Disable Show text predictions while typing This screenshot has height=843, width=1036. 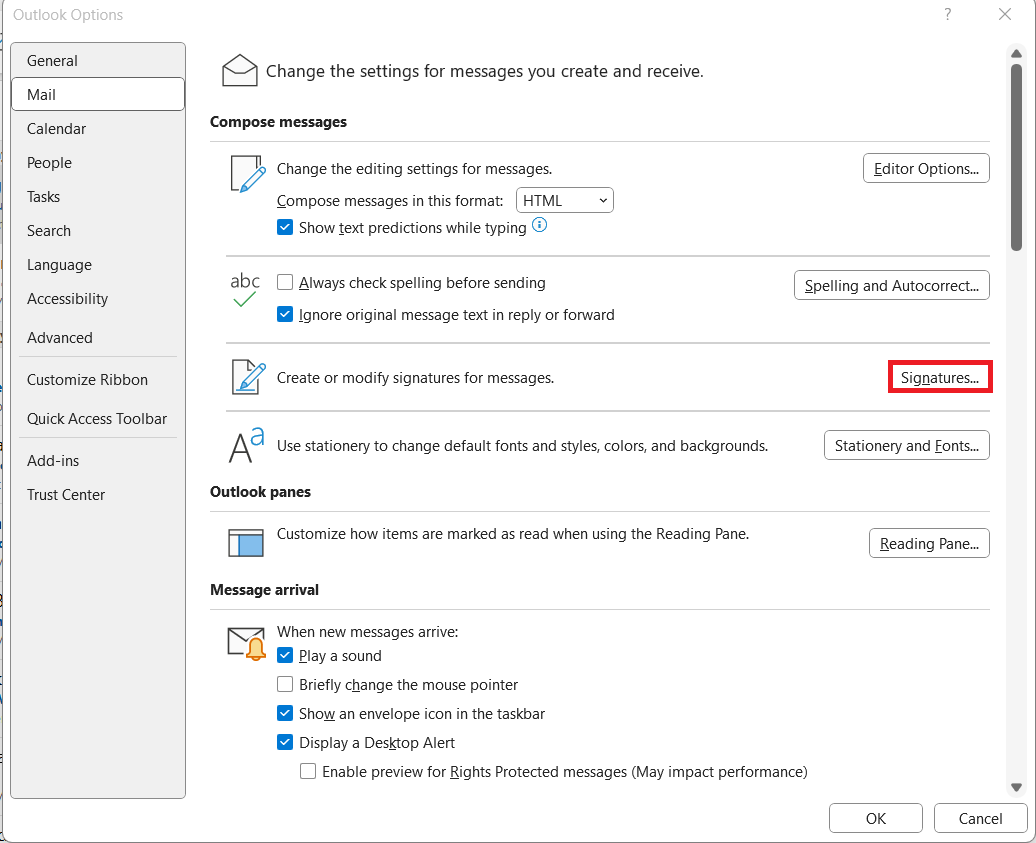pyautogui.click(x=285, y=227)
